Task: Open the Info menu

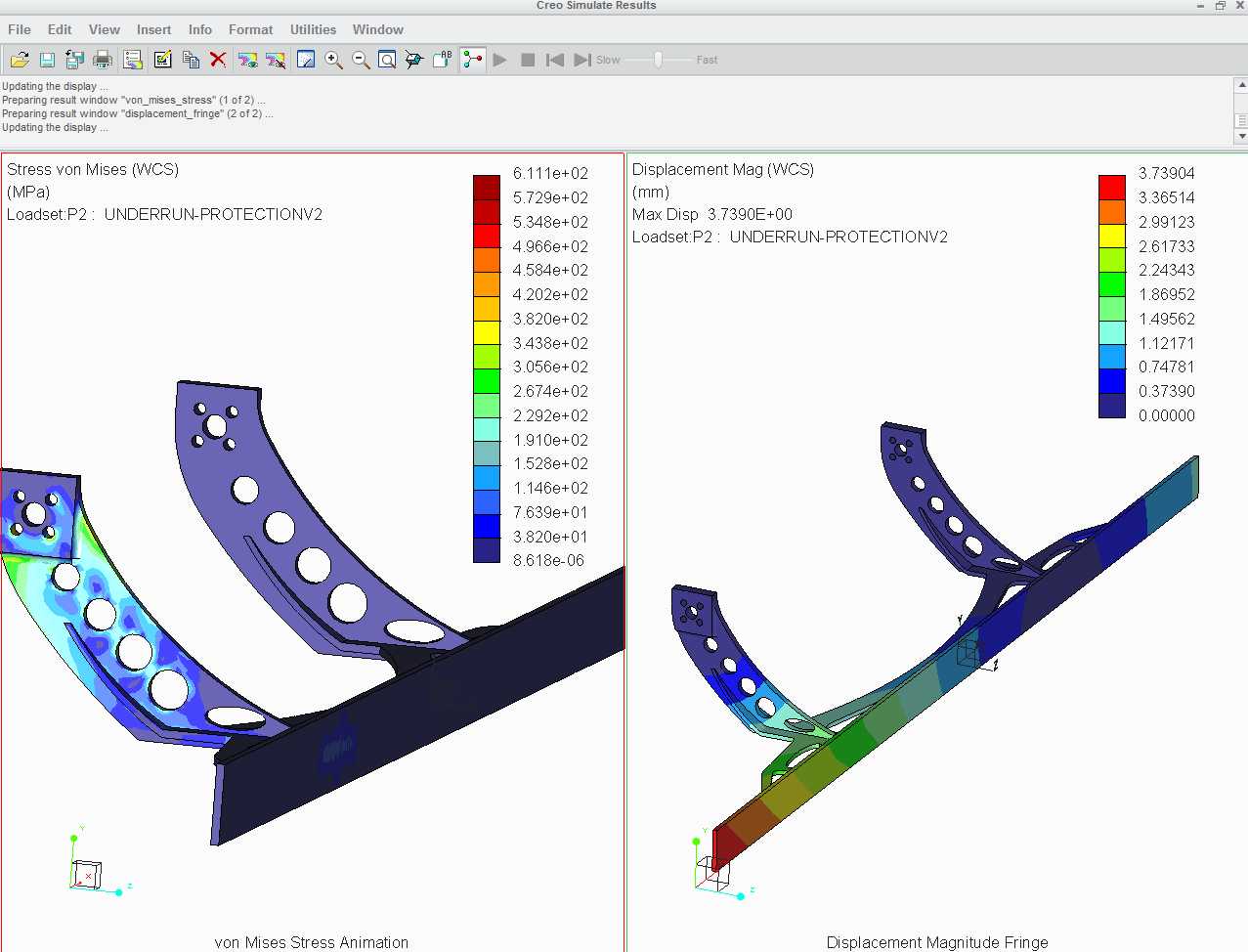Action: click(x=200, y=29)
